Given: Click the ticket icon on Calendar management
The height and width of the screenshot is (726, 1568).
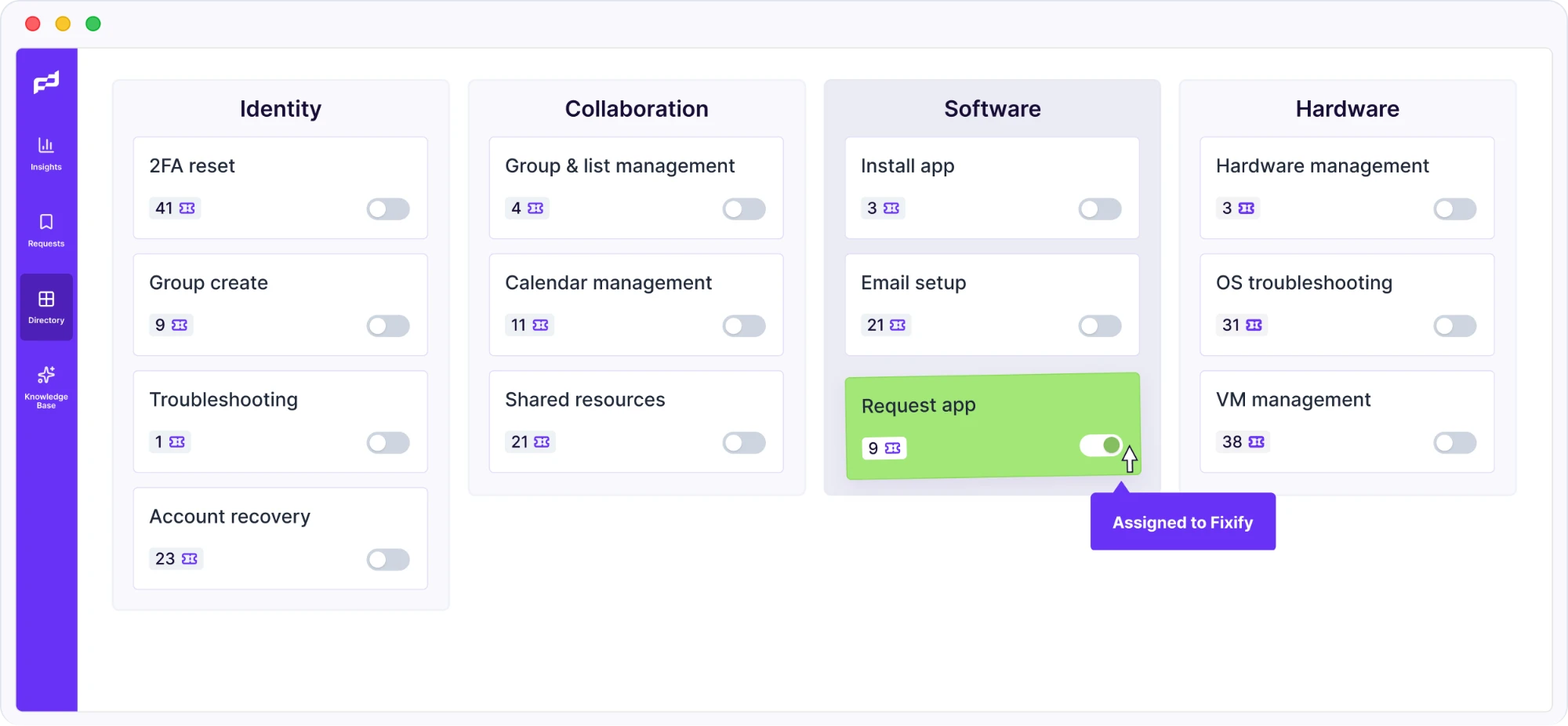Looking at the screenshot, I should (x=541, y=325).
